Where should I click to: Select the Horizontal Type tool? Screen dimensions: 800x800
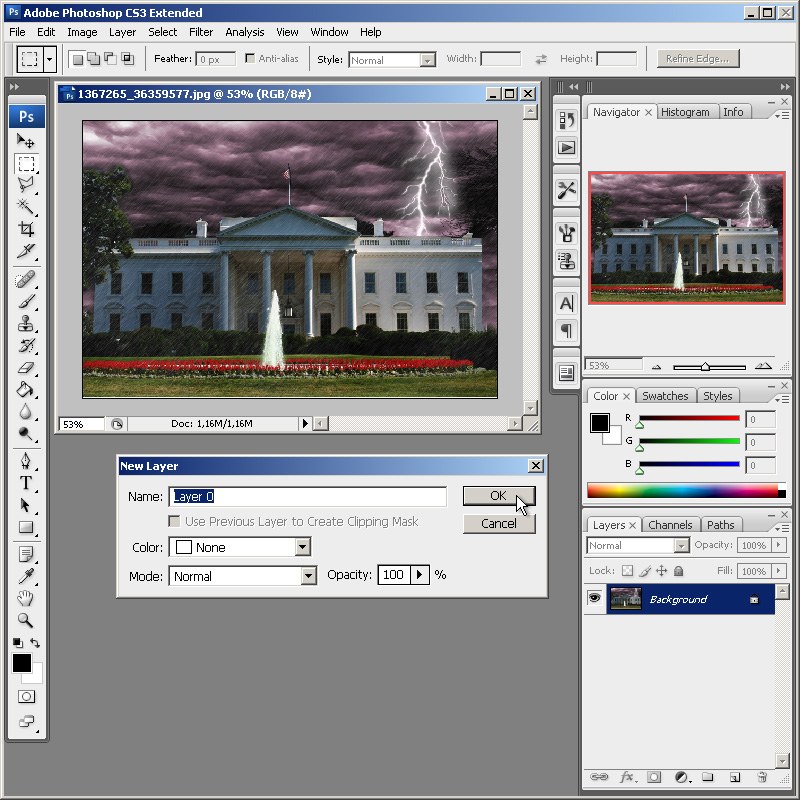pyautogui.click(x=26, y=483)
